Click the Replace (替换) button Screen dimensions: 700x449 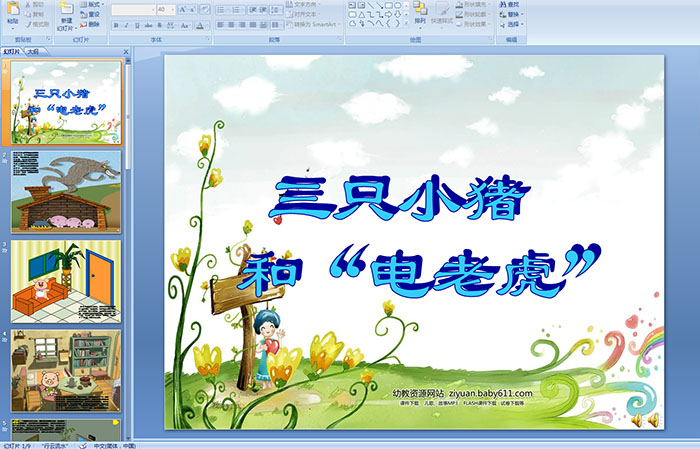[x=512, y=14]
